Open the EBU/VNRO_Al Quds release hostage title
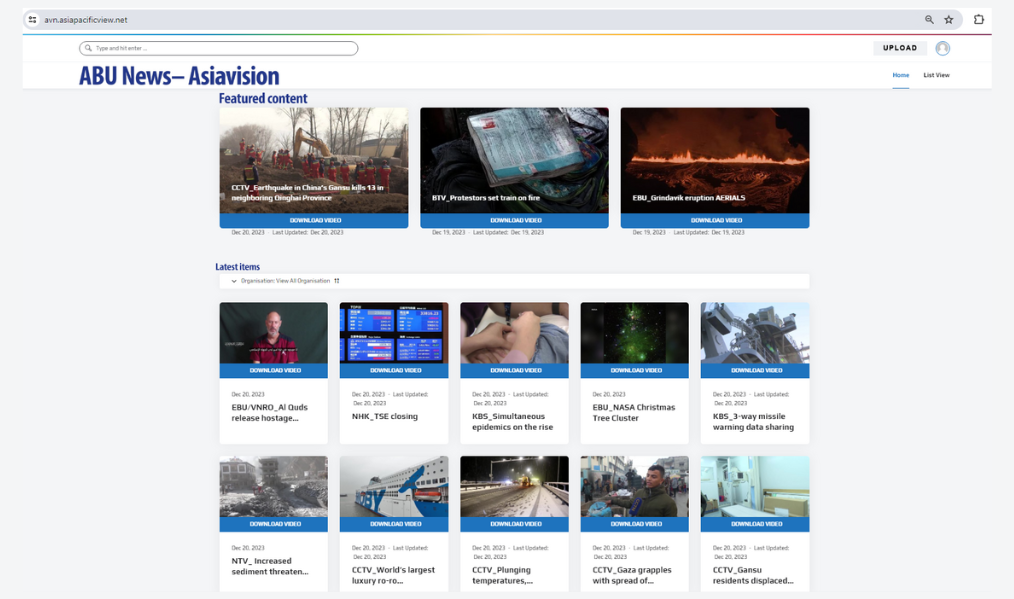This screenshot has height=599, width=1014. [x=270, y=413]
